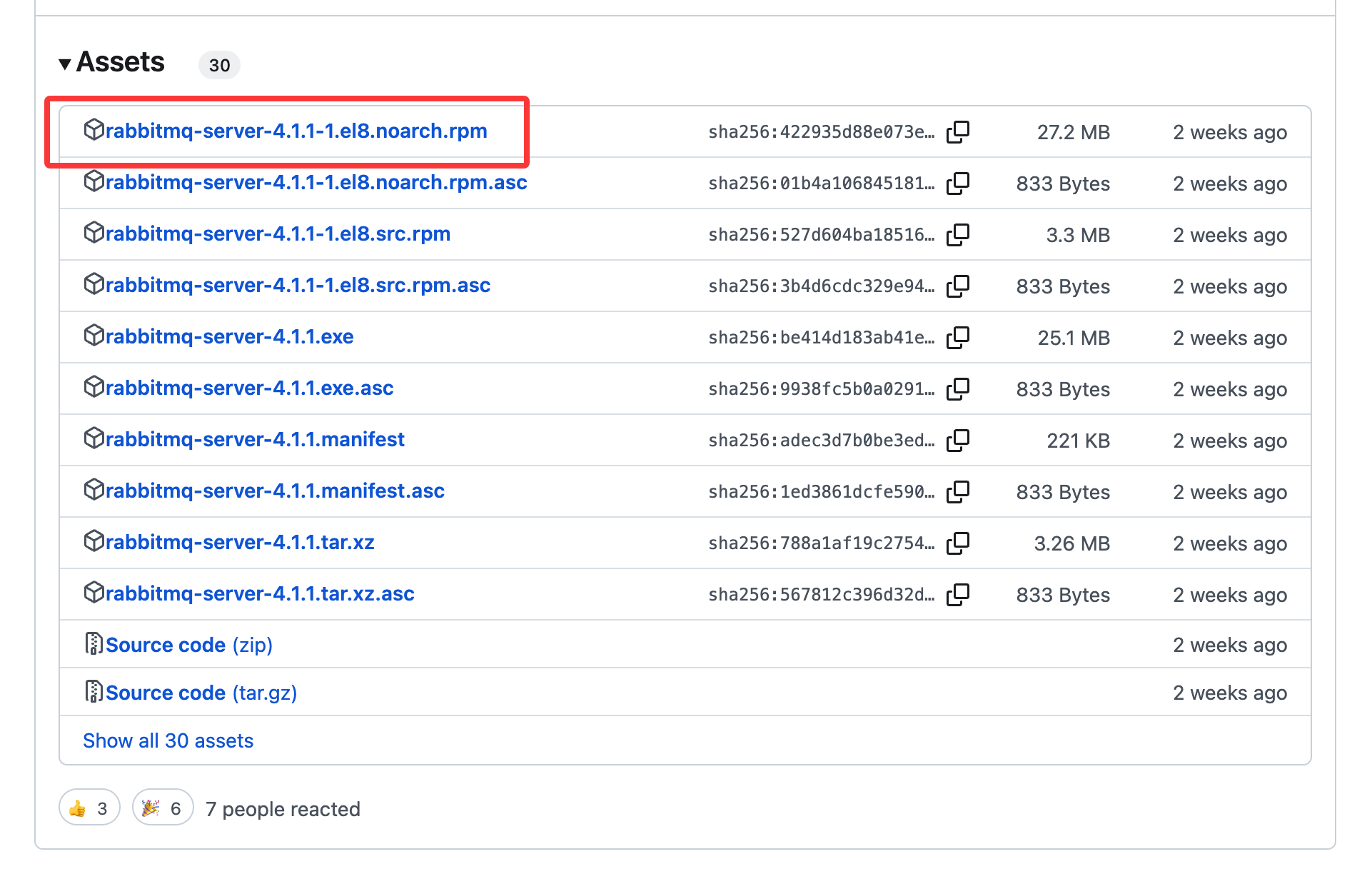
Task: Download rabbitmq-server-4.1.1.tar.xz.asc
Action: point(259,593)
